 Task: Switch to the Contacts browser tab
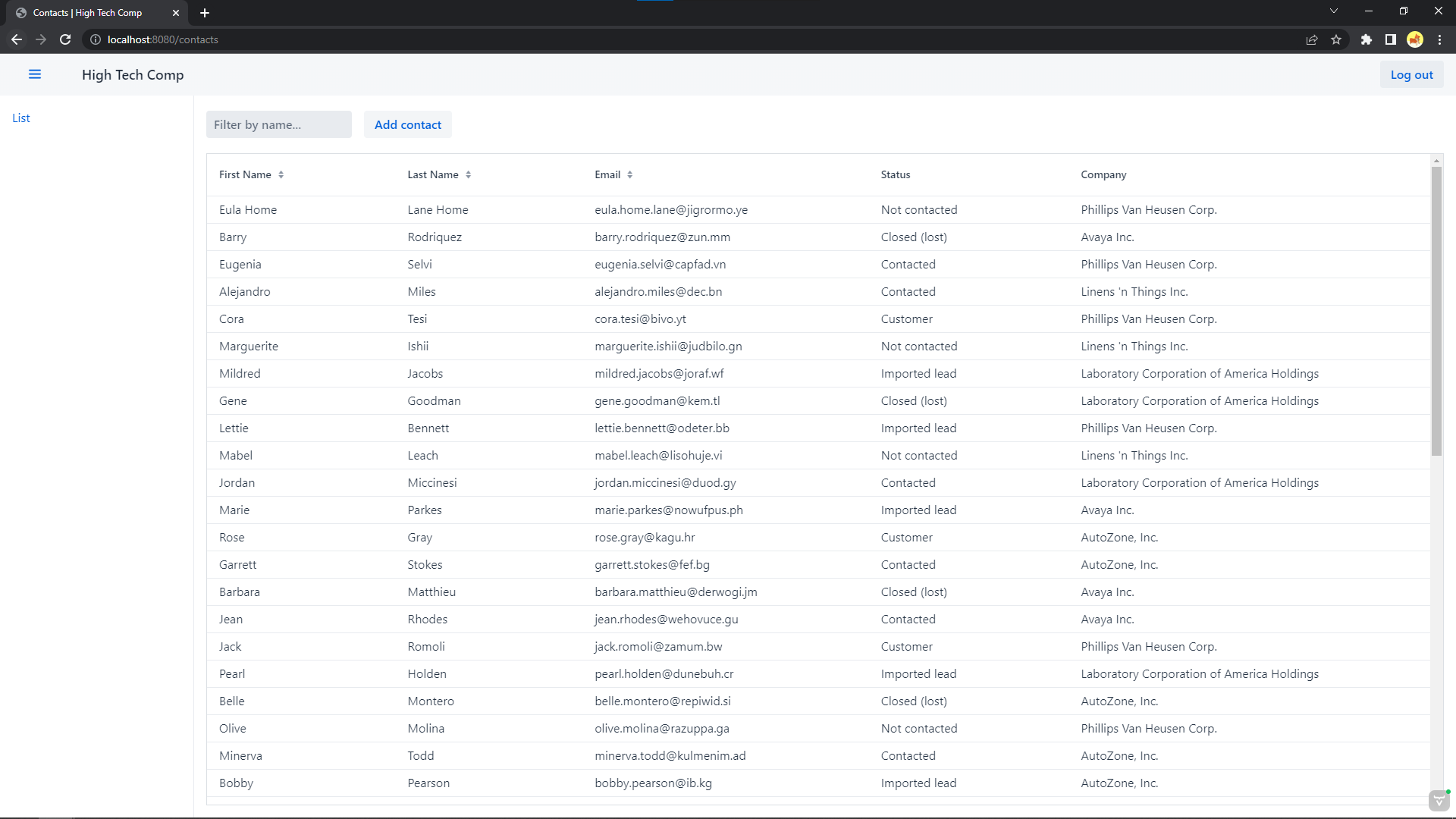[x=91, y=13]
